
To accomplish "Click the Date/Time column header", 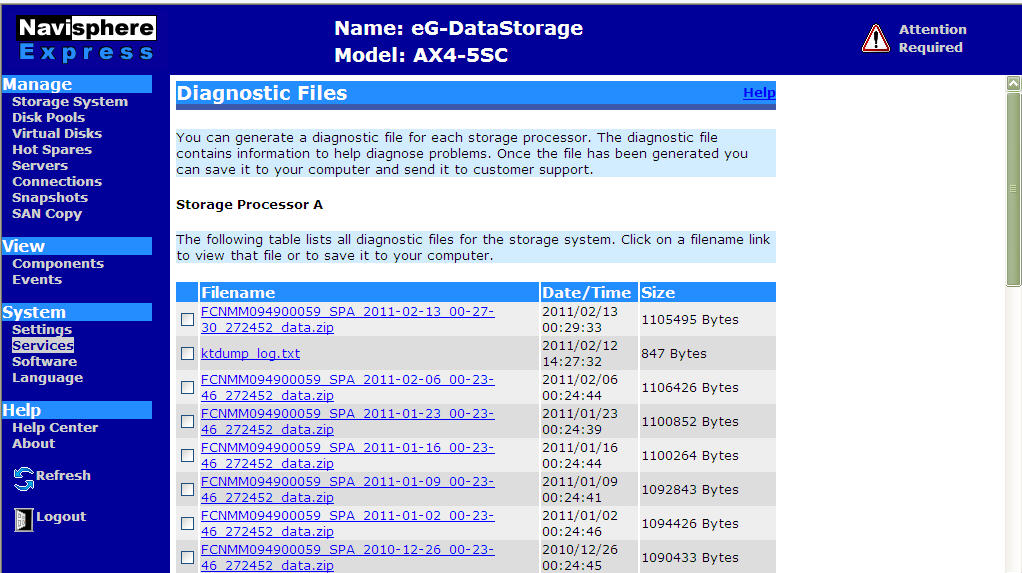I will click(x=589, y=292).
